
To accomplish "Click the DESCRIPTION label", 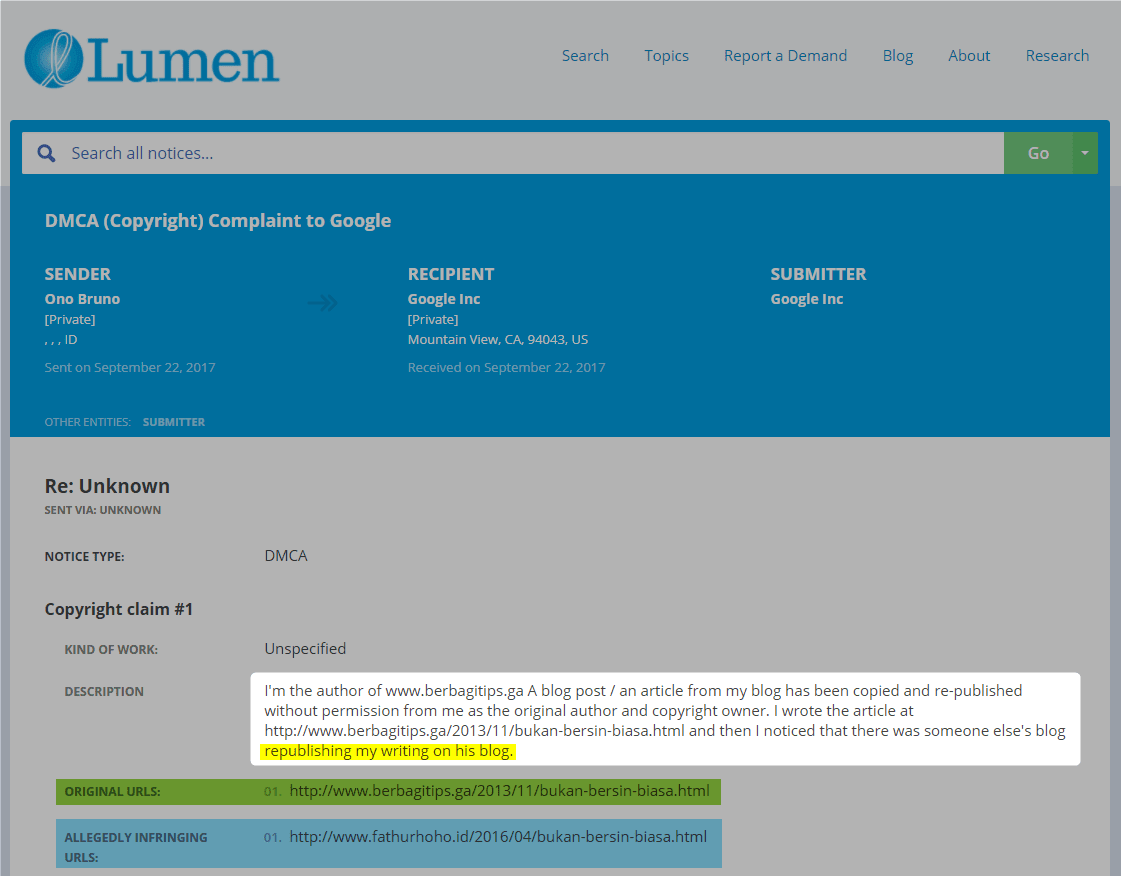I will (x=104, y=692).
